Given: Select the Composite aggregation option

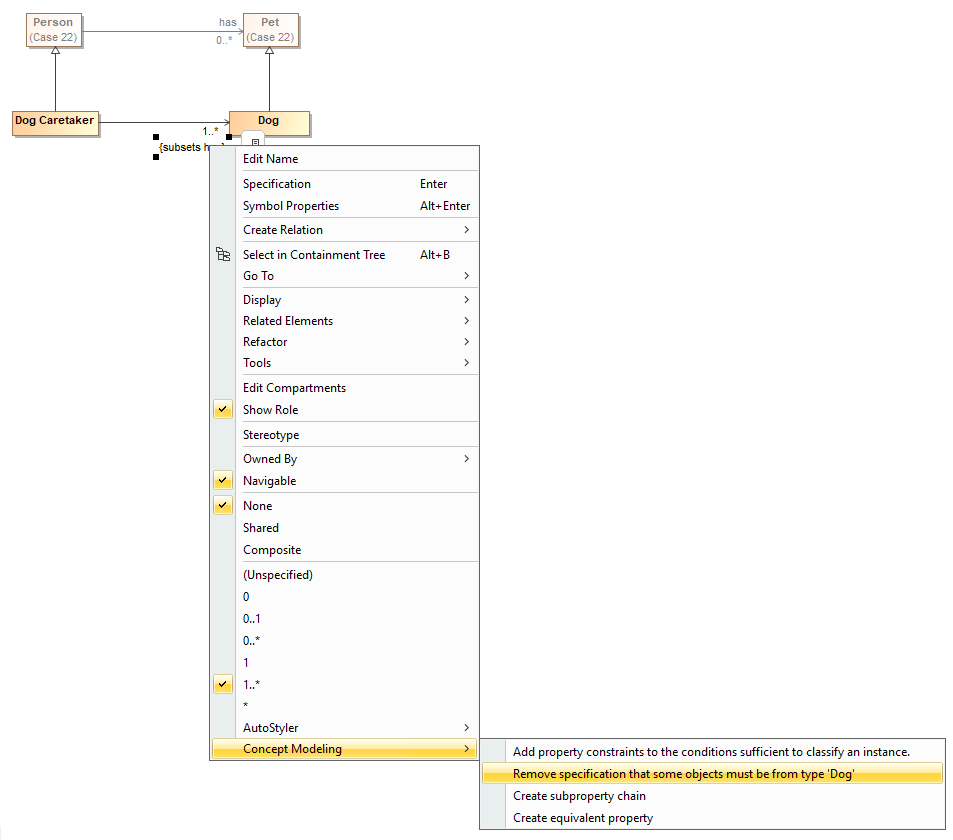Looking at the screenshot, I should pos(271,550).
